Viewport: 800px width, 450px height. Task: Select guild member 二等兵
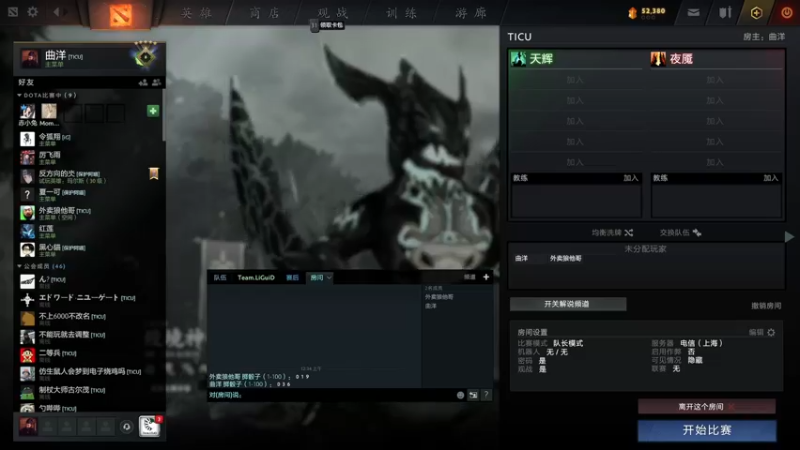point(89,354)
